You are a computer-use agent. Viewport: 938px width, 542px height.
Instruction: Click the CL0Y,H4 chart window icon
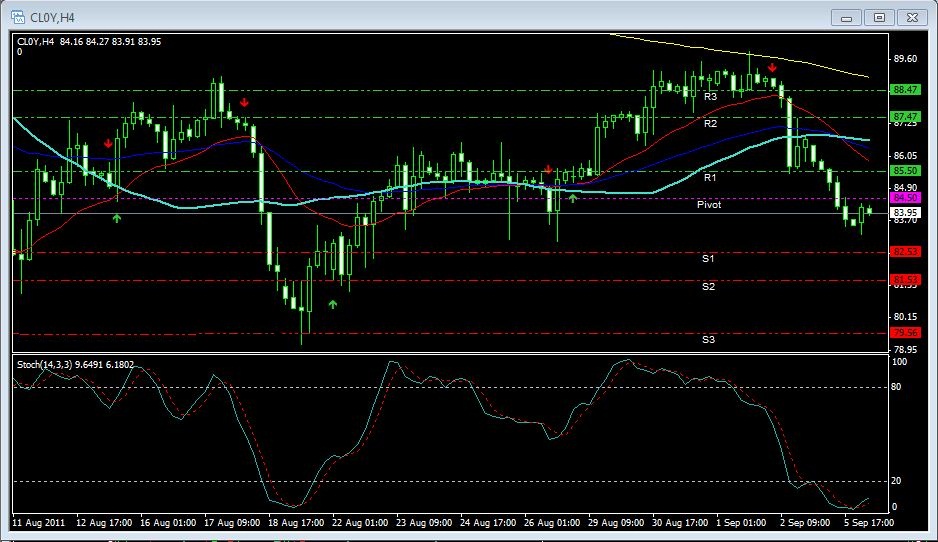tap(18, 17)
